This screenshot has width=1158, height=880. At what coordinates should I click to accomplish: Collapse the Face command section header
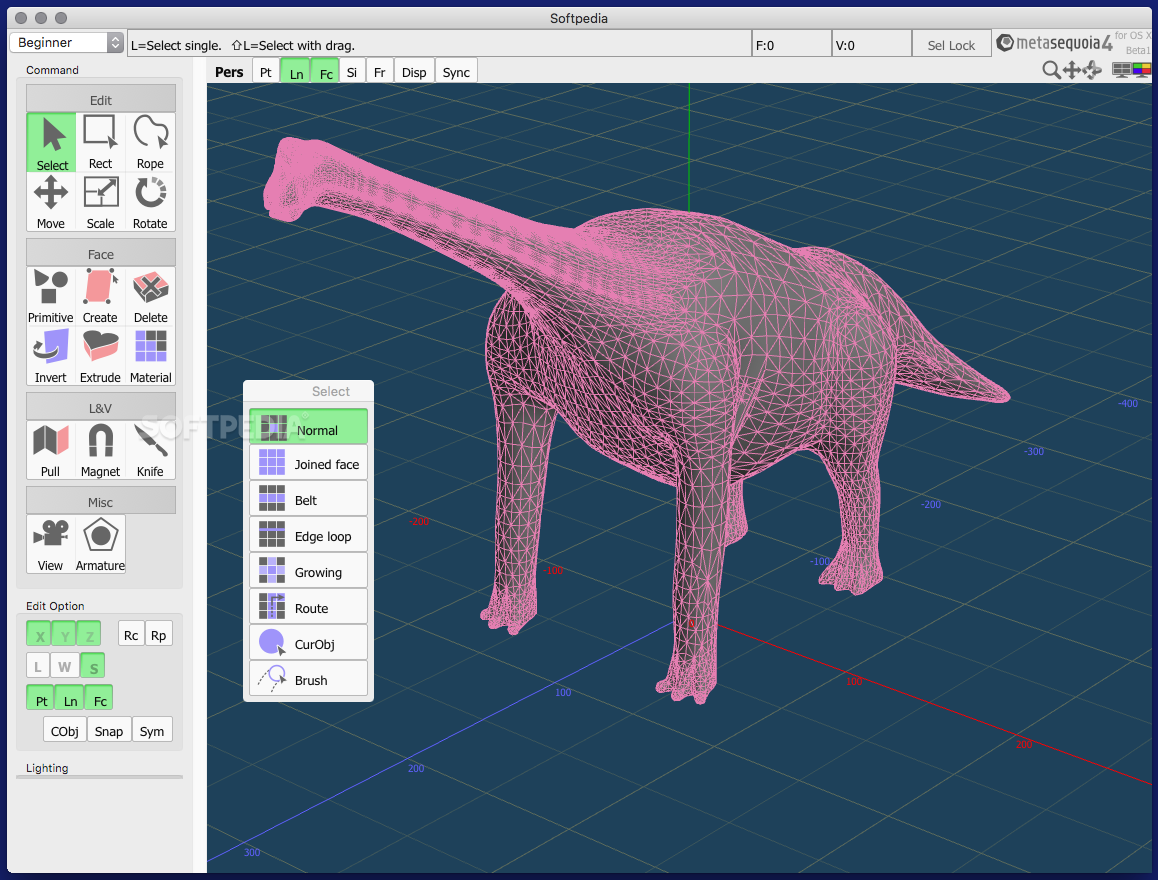tap(101, 254)
